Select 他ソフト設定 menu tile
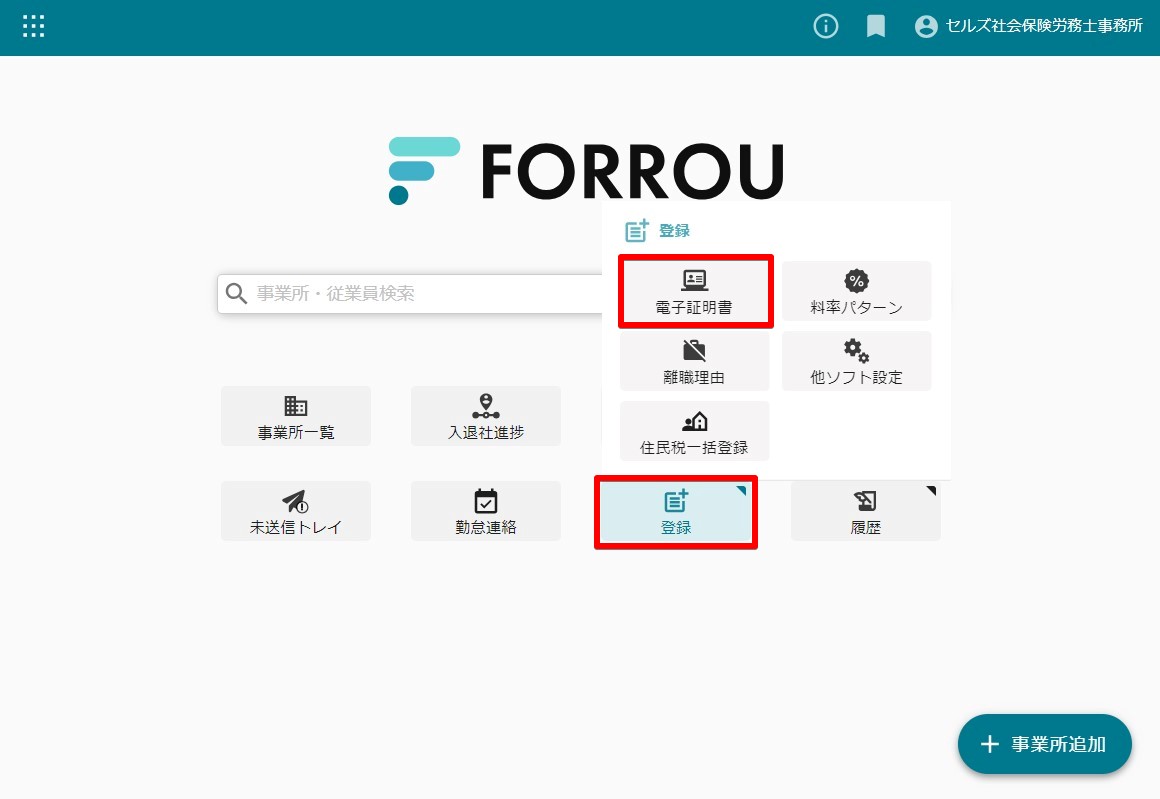The height and width of the screenshot is (799, 1160). (x=857, y=361)
